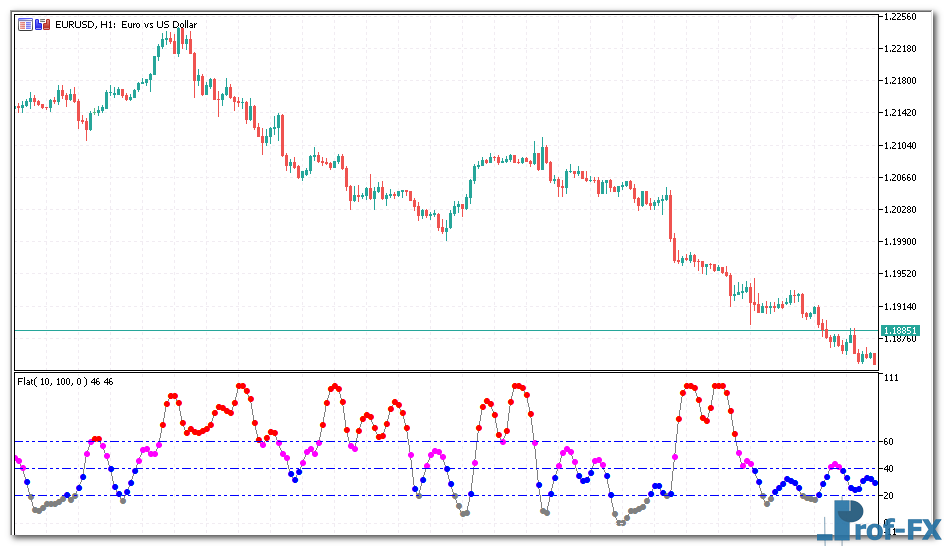Click the 20 level label on indicator scale
The height and width of the screenshot is (546, 944).
point(888,496)
